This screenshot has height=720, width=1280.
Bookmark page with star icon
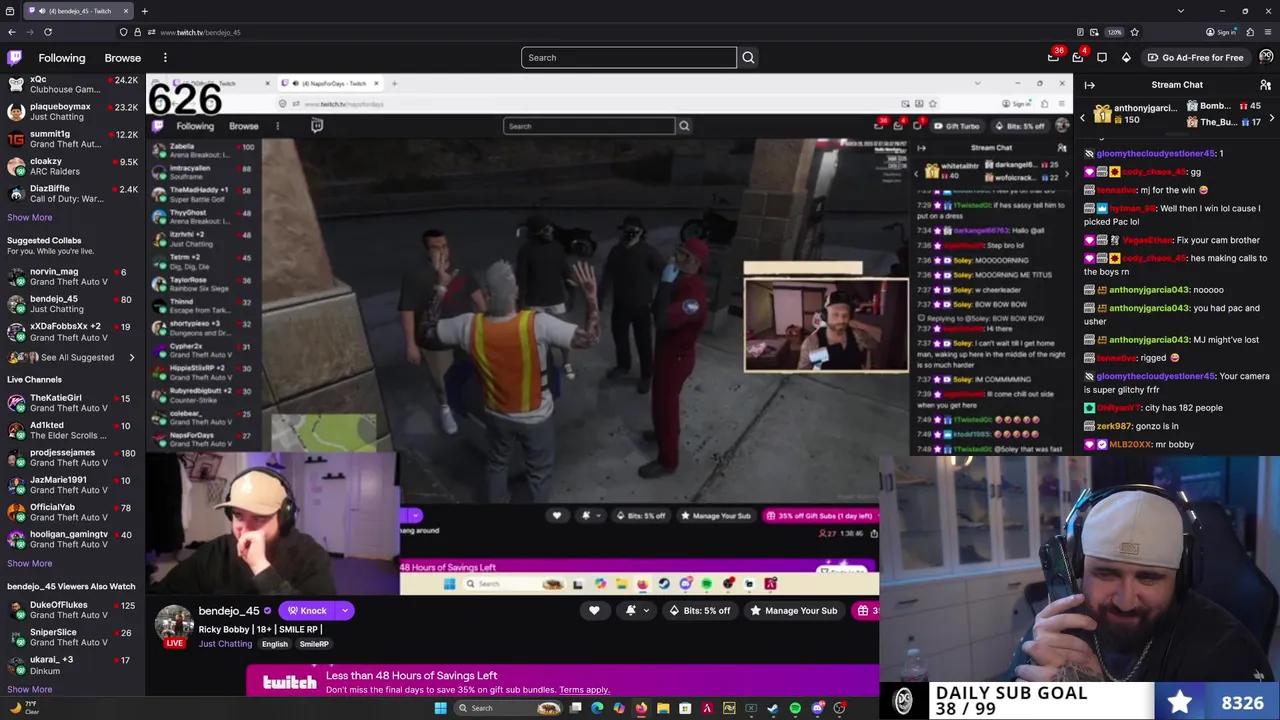[x=1134, y=32]
